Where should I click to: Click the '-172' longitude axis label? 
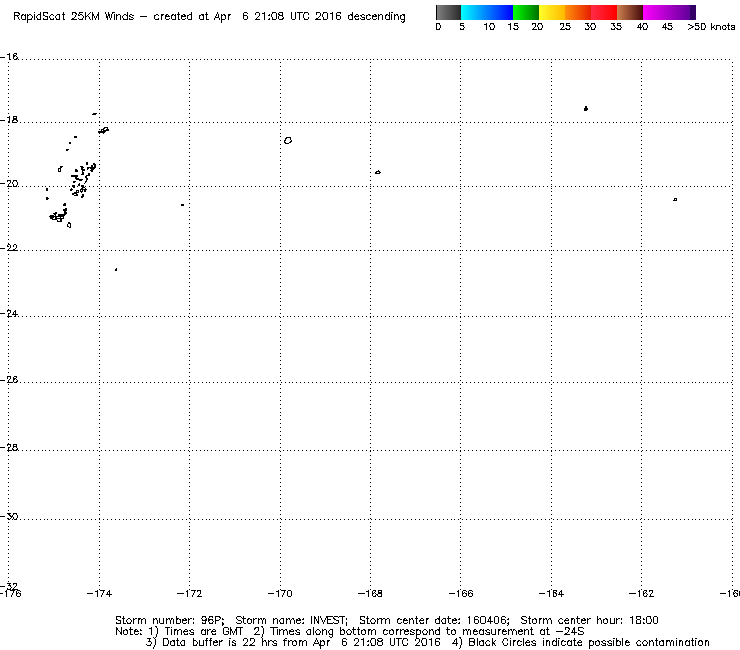pyautogui.click(x=189, y=593)
